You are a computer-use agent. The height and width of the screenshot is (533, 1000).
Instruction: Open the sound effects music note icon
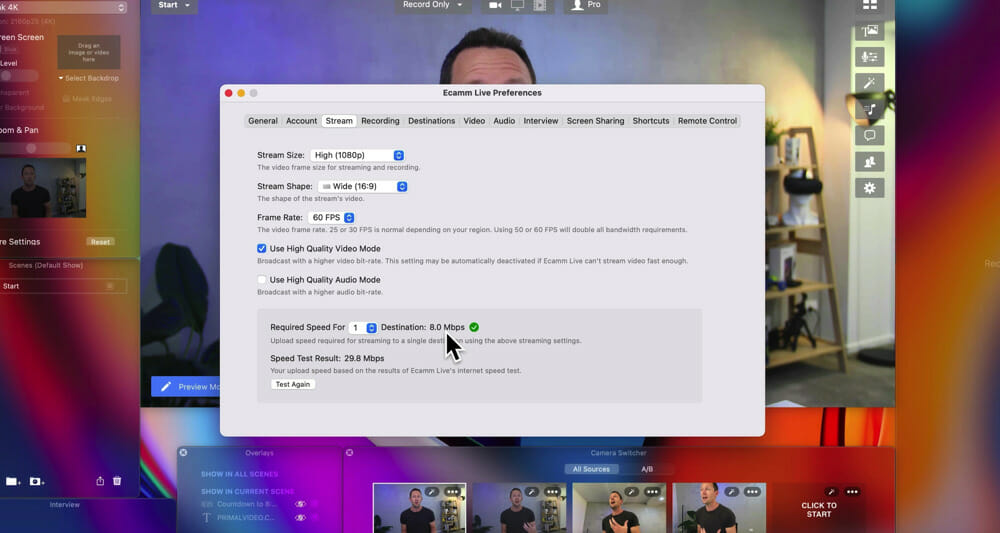pos(870,109)
